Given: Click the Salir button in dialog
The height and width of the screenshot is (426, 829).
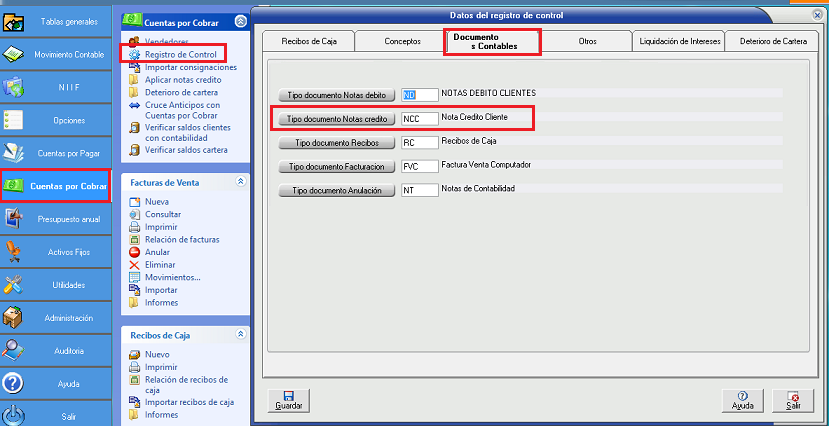Looking at the screenshot, I should point(793,401).
